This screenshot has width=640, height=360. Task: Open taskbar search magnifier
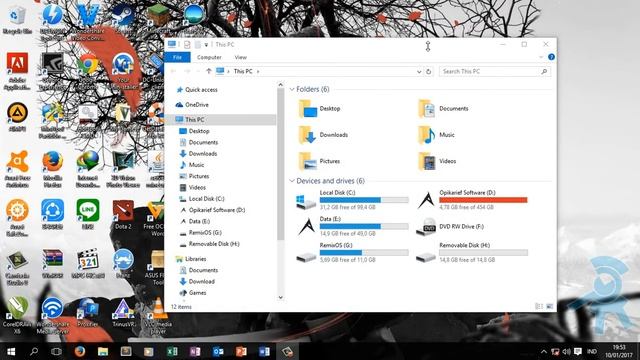click(34, 351)
